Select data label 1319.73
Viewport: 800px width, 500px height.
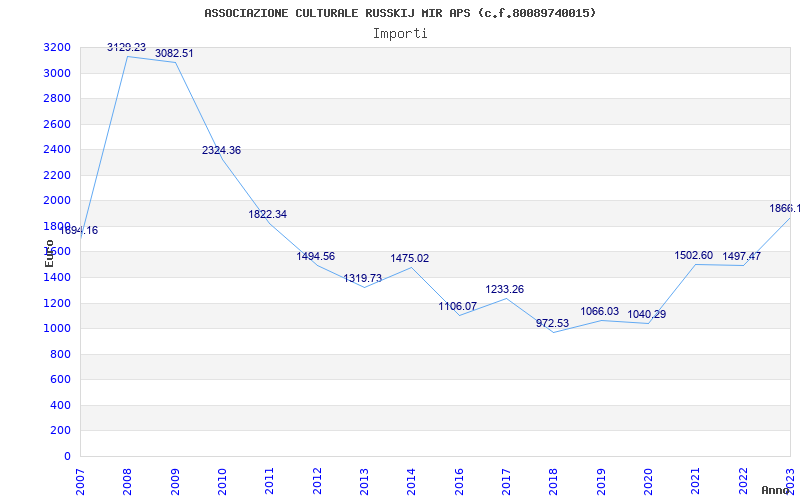(x=363, y=279)
